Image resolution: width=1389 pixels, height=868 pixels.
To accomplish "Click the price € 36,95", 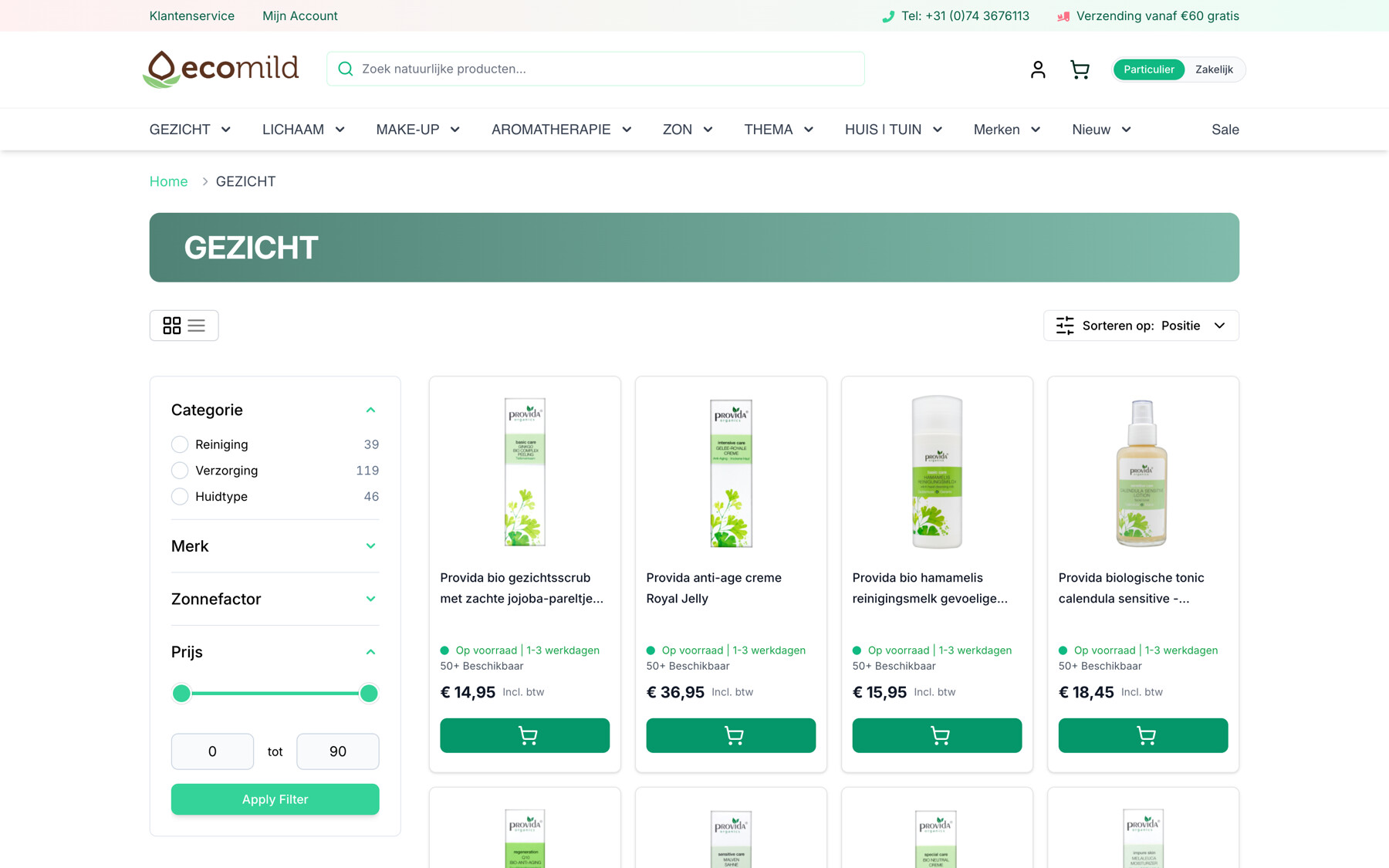I will pyautogui.click(x=675, y=692).
